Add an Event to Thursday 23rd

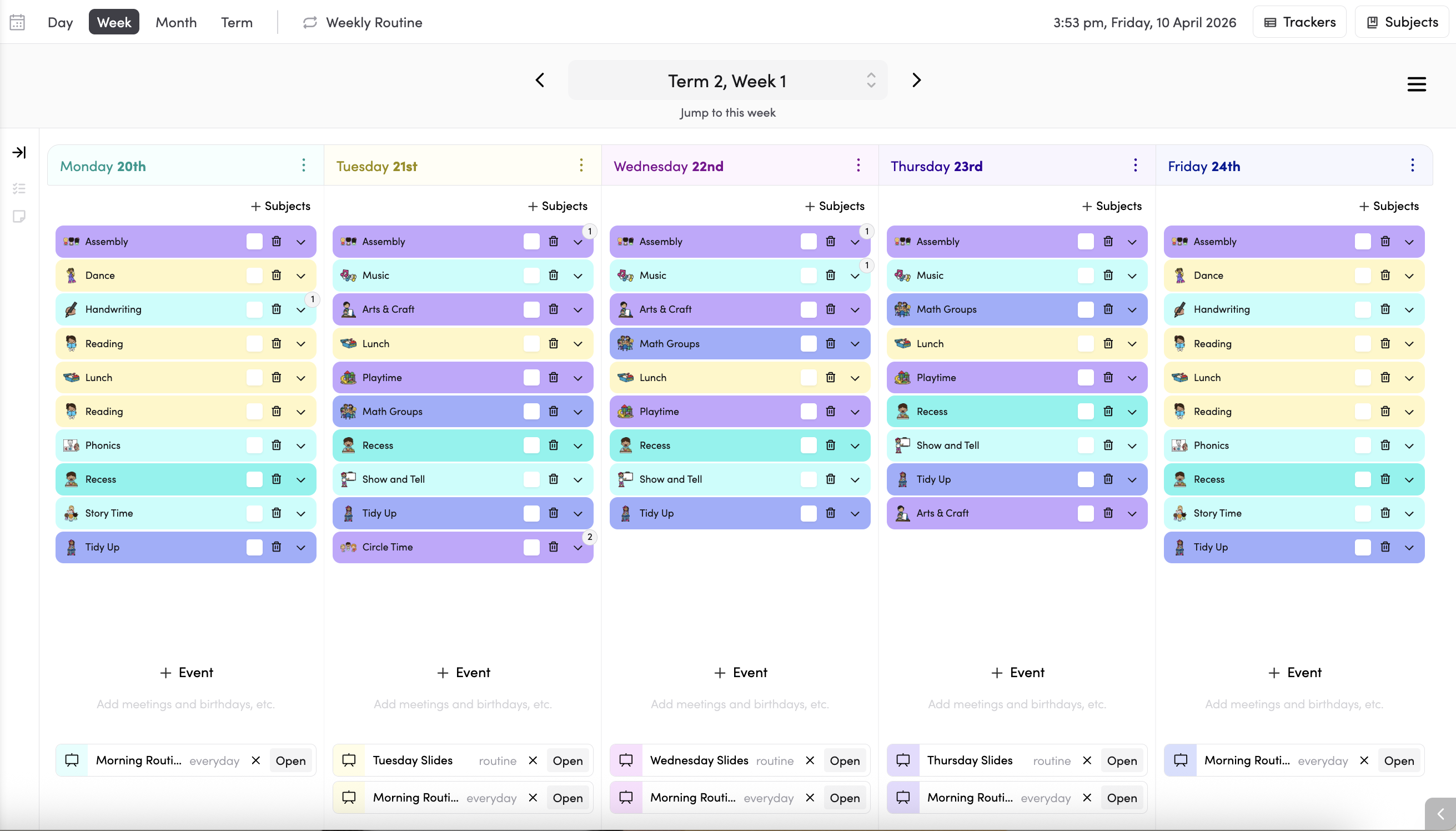[x=1017, y=672]
